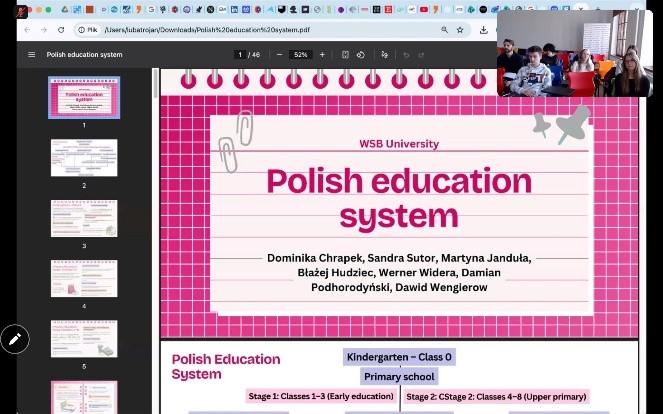Screen dimensions: 663x414
Task: Click the pencil edit floating button
Action: pyautogui.click(x=15, y=340)
